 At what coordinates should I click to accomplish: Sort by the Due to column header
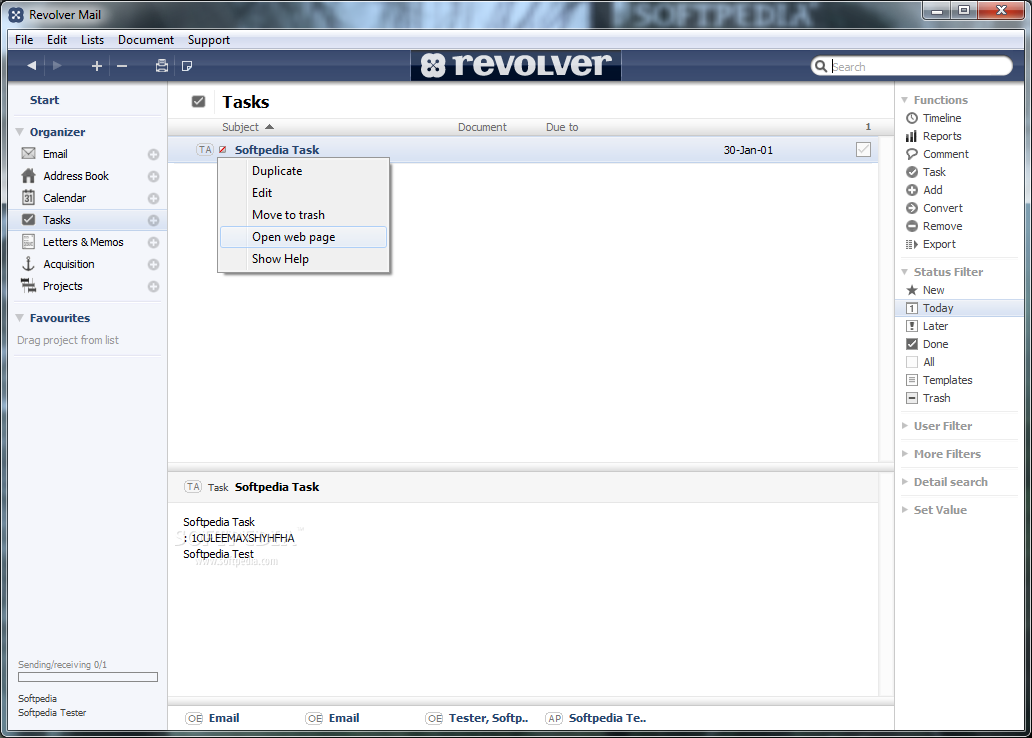[561, 127]
